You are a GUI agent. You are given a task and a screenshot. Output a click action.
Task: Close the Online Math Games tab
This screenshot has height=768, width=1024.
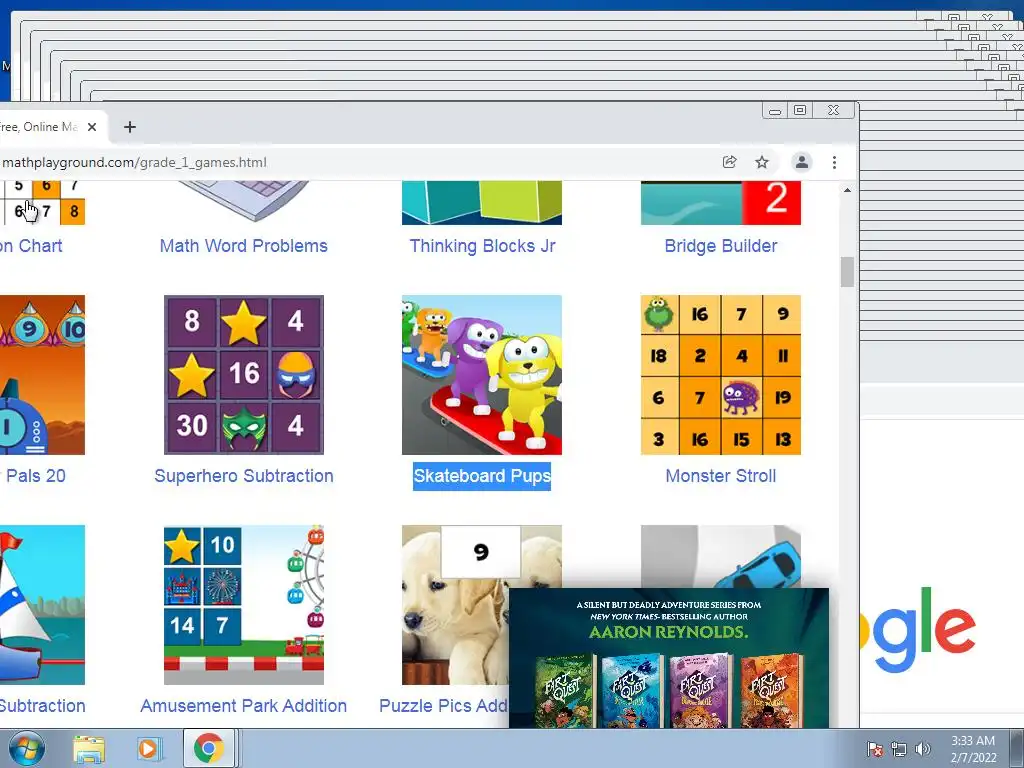[x=92, y=127]
